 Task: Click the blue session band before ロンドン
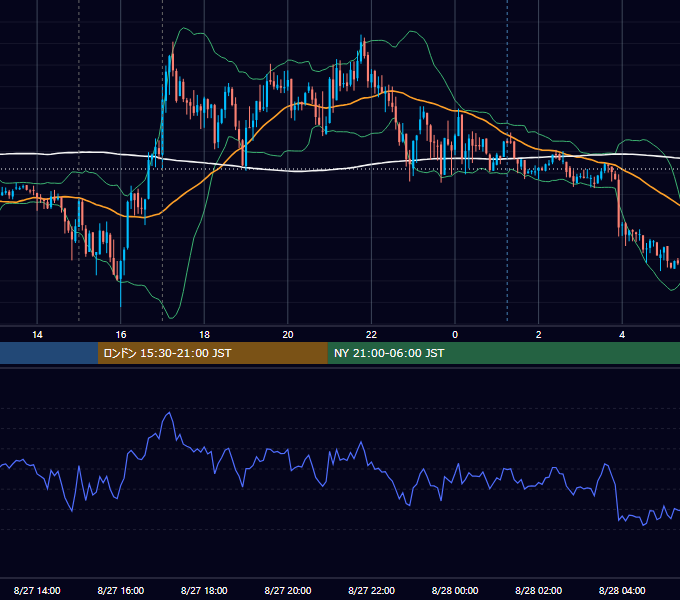pyautogui.click(x=49, y=353)
